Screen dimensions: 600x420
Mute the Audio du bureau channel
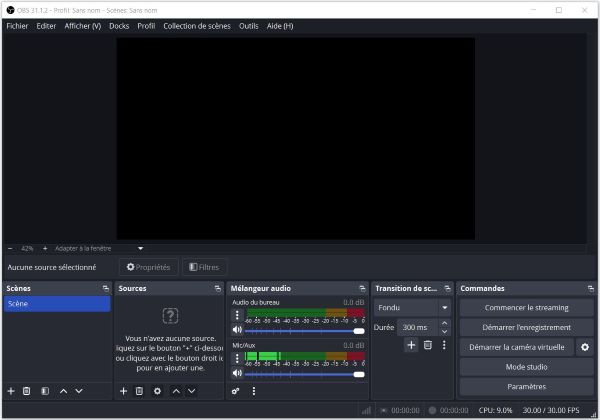tap(237, 330)
